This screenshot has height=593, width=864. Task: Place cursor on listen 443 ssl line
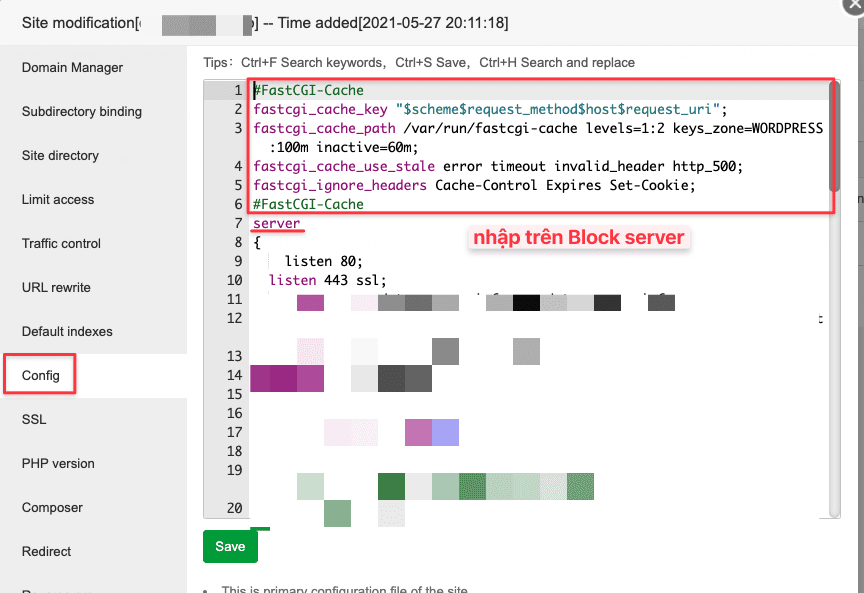click(x=327, y=280)
